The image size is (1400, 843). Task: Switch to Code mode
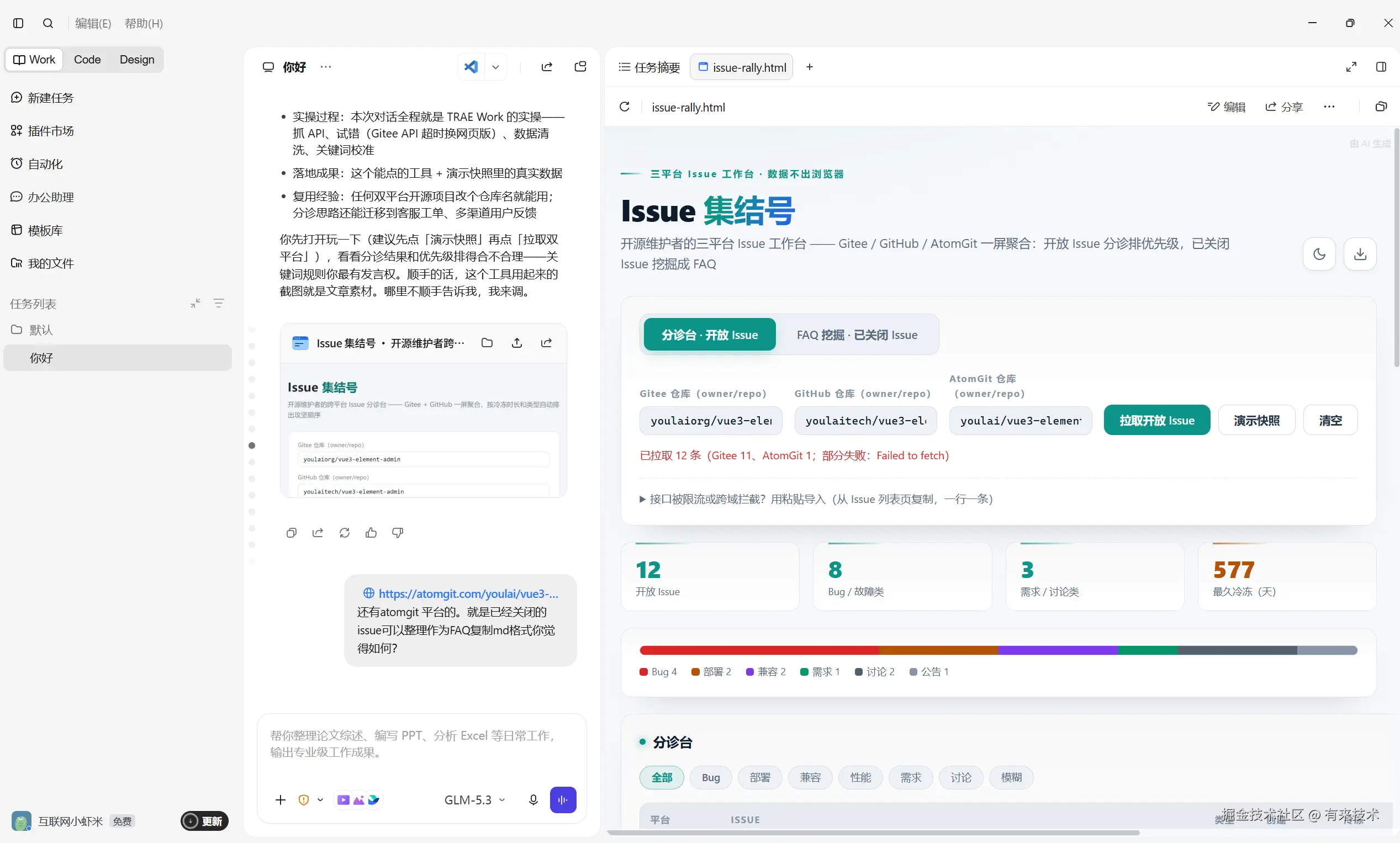coord(87,60)
